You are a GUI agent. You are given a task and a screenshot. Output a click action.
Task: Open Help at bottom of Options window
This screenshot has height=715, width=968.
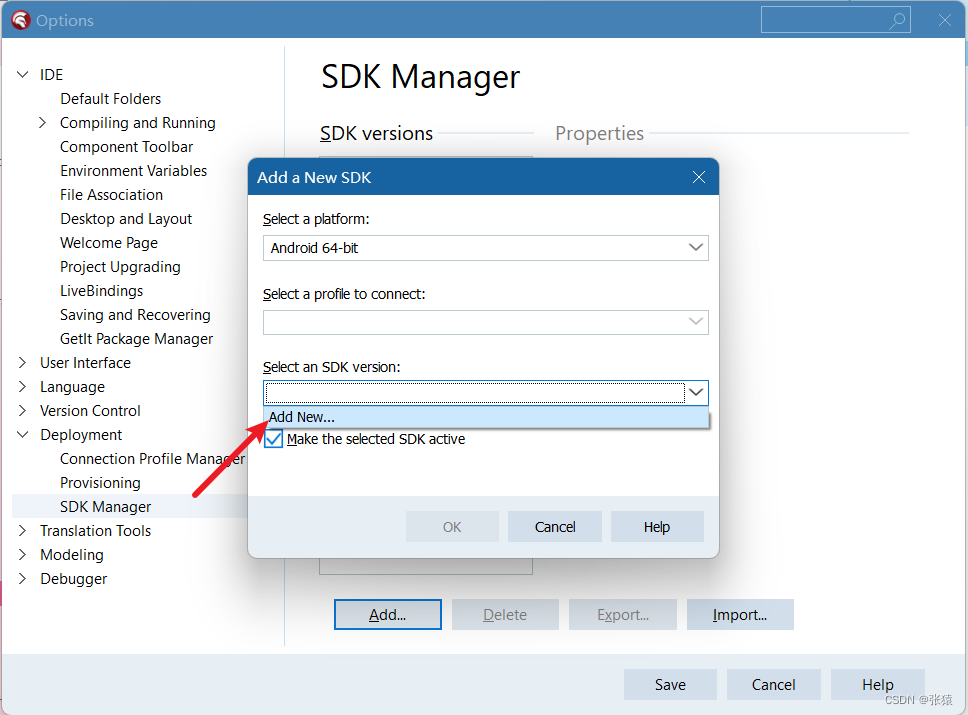point(878,685)
